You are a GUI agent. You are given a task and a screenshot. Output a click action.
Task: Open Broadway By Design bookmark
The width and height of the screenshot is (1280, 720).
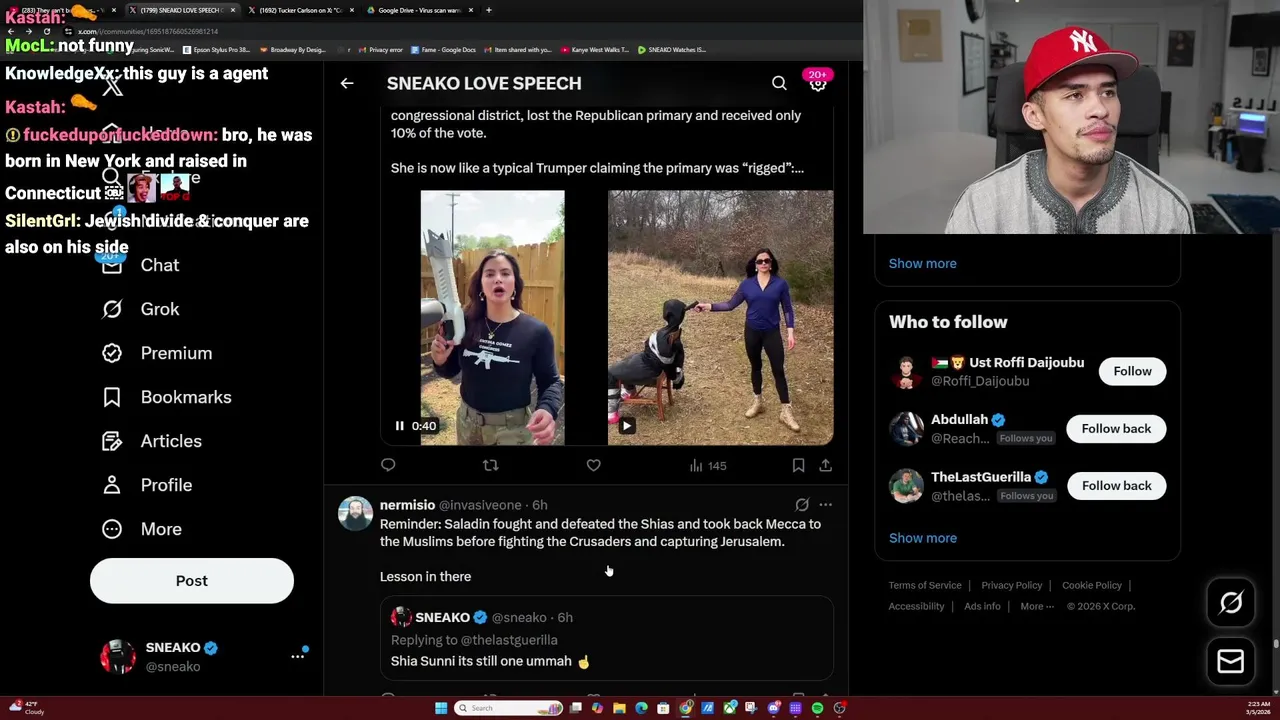coord(292,49)
